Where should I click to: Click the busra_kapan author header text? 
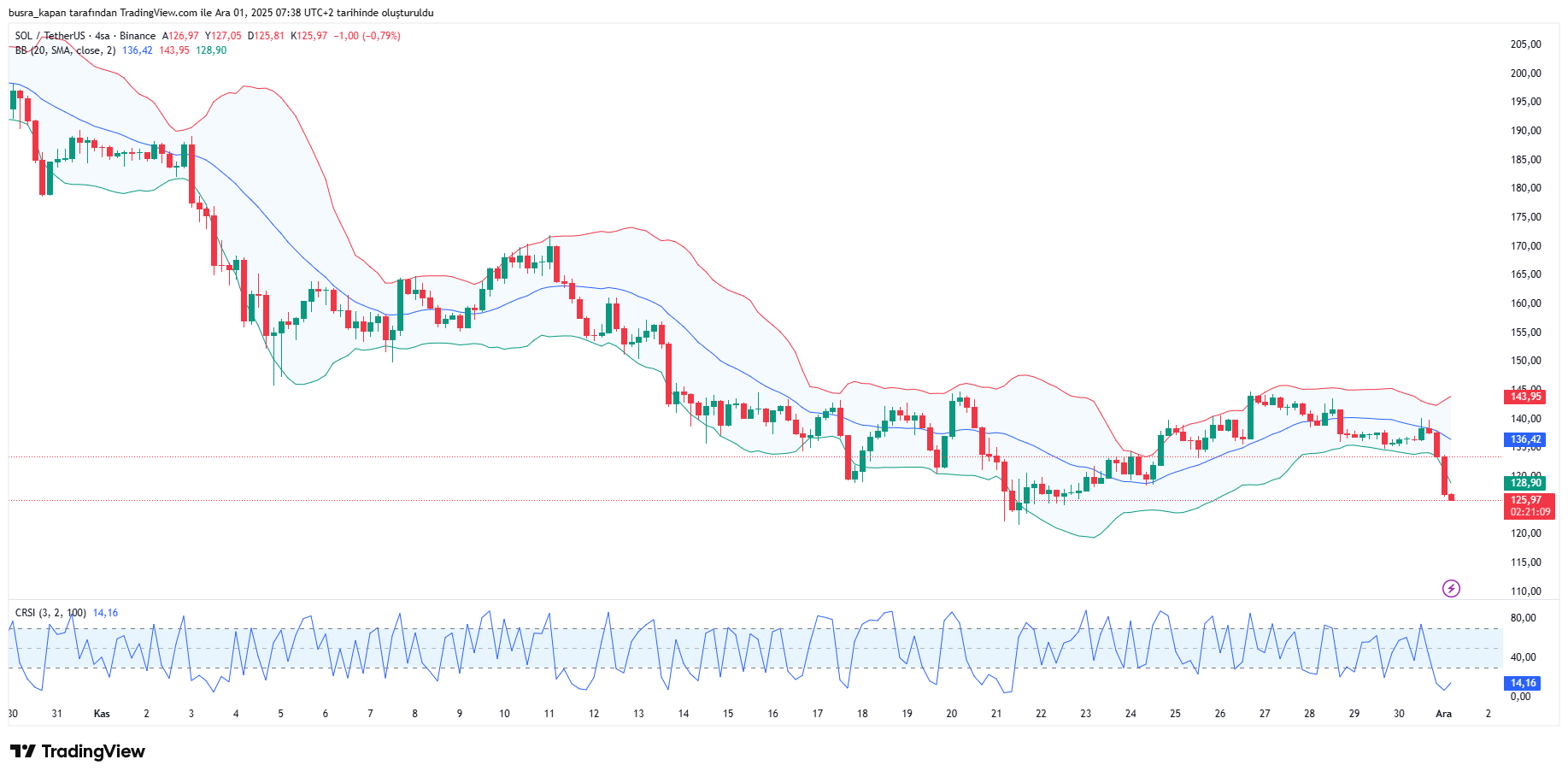coord(220,13)
